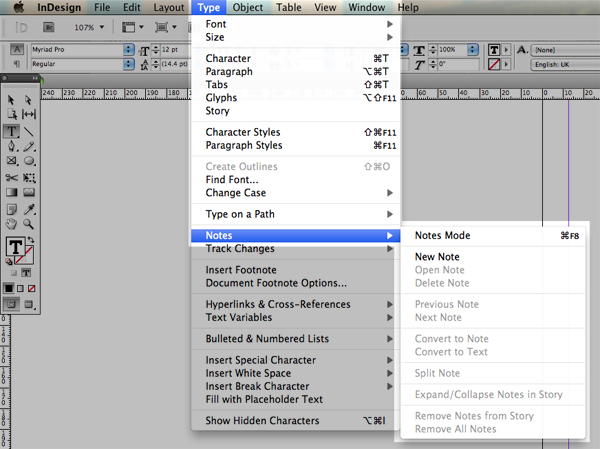This screenshot has width=600, height=449.
Task: Open the Object menu
Action: [248, 7]
